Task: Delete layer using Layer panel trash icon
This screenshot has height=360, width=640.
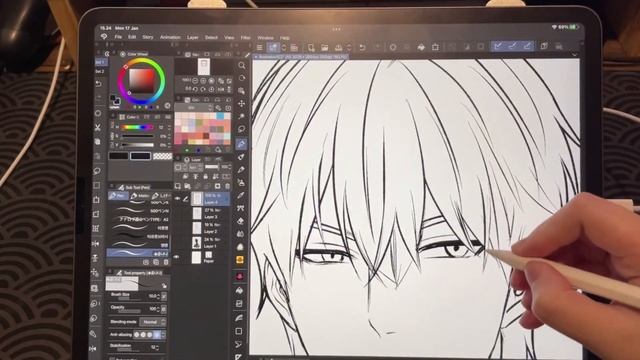Action: [x=227, y=186]
